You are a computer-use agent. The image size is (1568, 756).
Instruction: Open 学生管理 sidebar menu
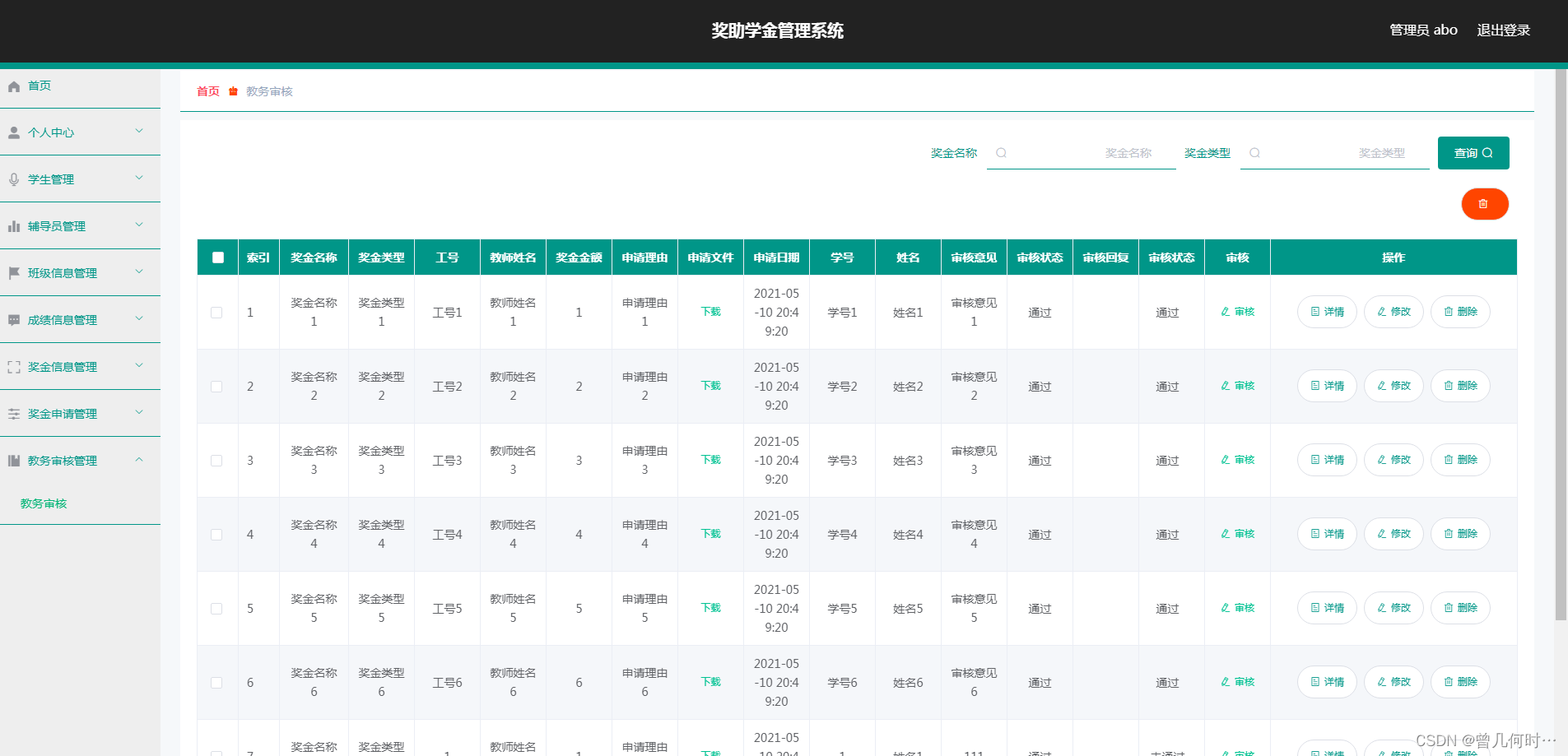80,179
